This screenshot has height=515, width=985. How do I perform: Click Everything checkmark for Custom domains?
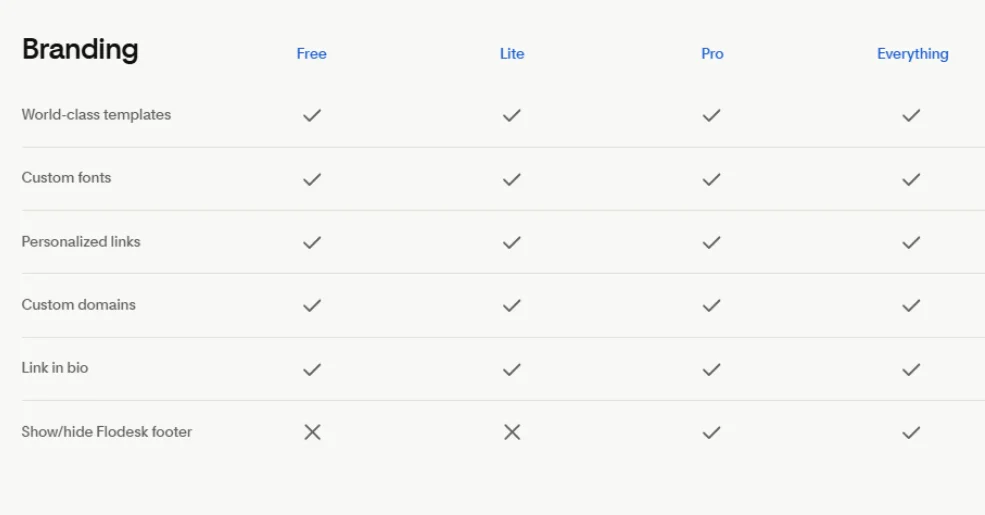click(911, 305)
